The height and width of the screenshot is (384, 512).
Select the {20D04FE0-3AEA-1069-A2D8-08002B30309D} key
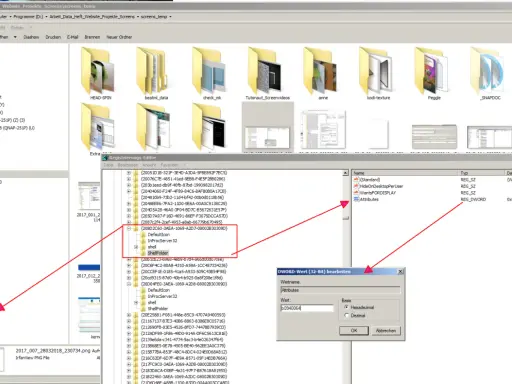point(184,284)
